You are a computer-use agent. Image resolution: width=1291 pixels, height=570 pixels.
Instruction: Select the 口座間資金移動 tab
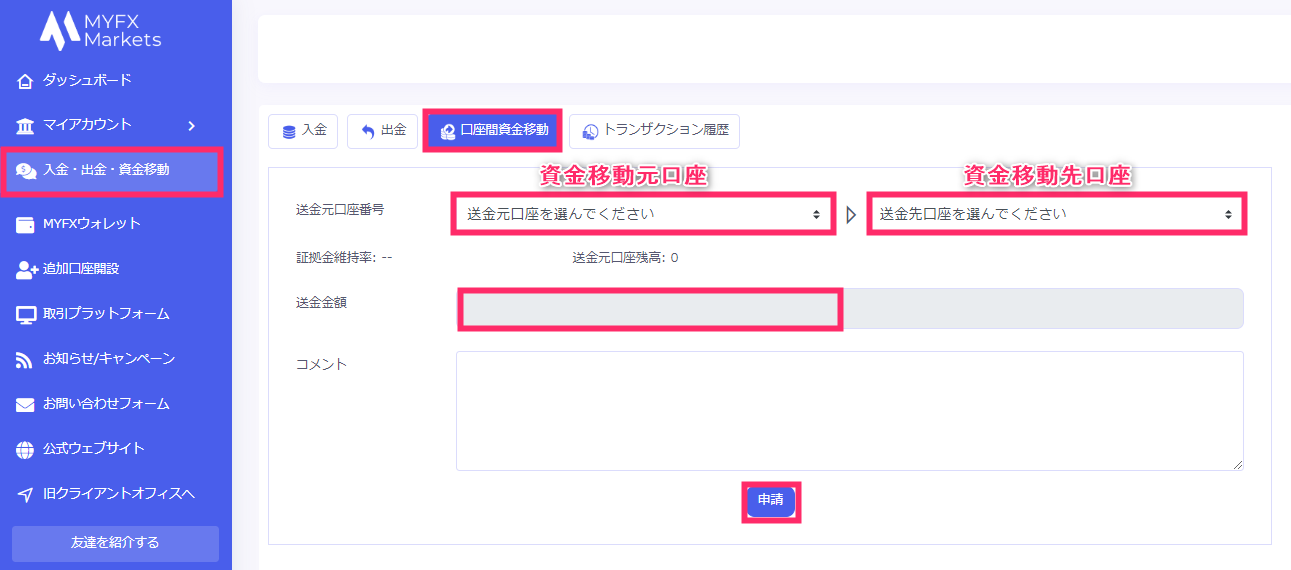pos(494,131)
